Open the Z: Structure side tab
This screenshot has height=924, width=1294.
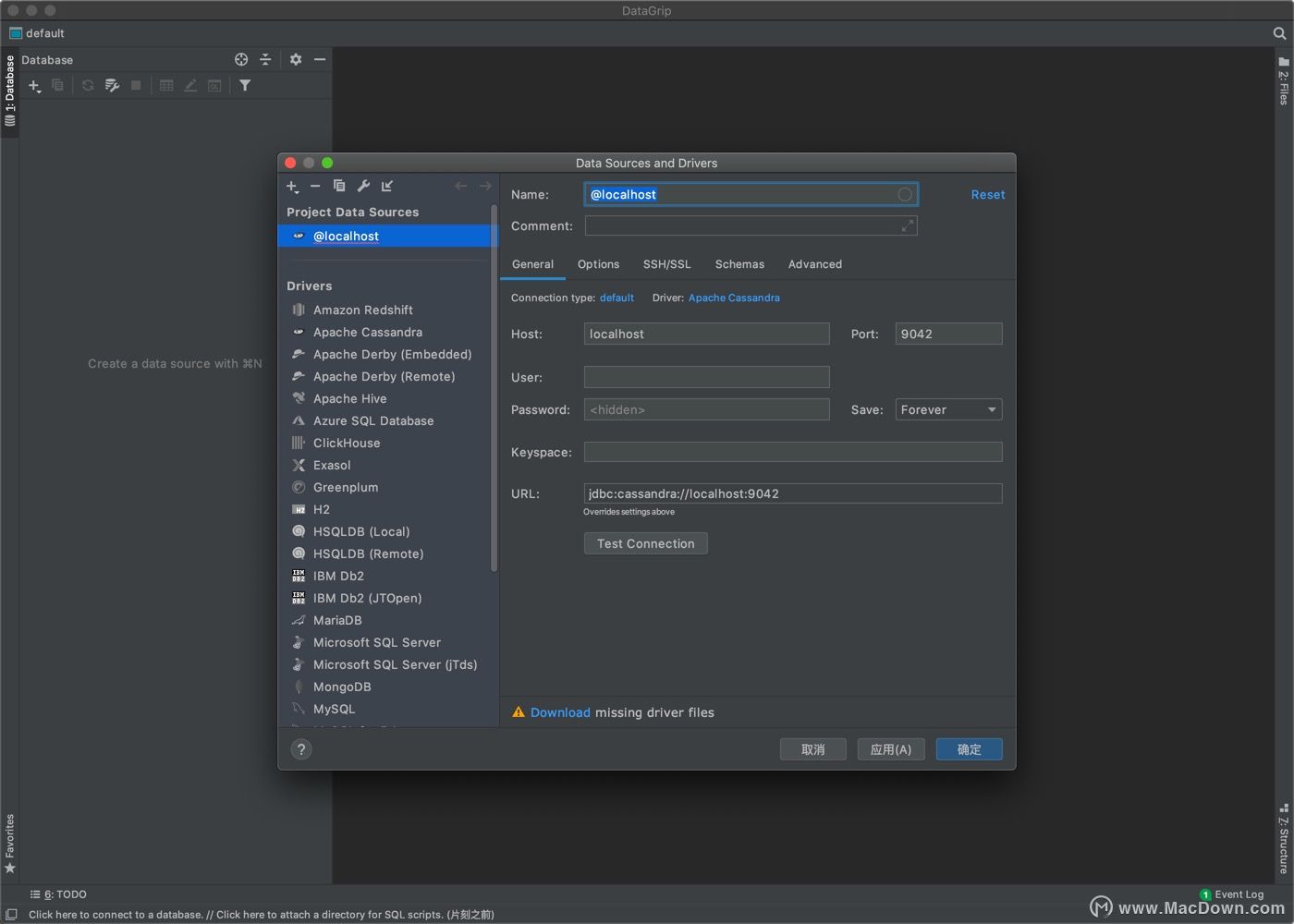point(1284,839)
